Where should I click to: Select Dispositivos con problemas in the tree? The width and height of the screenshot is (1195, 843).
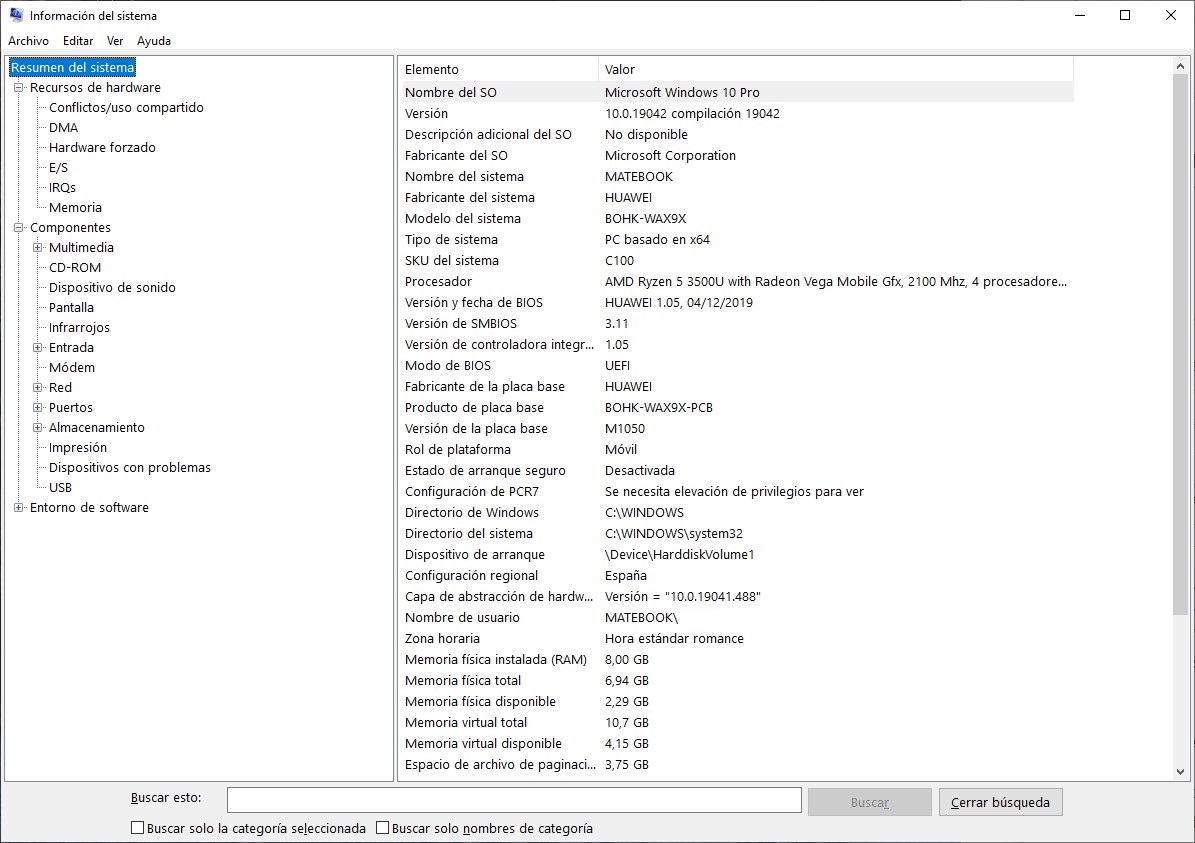130,467
